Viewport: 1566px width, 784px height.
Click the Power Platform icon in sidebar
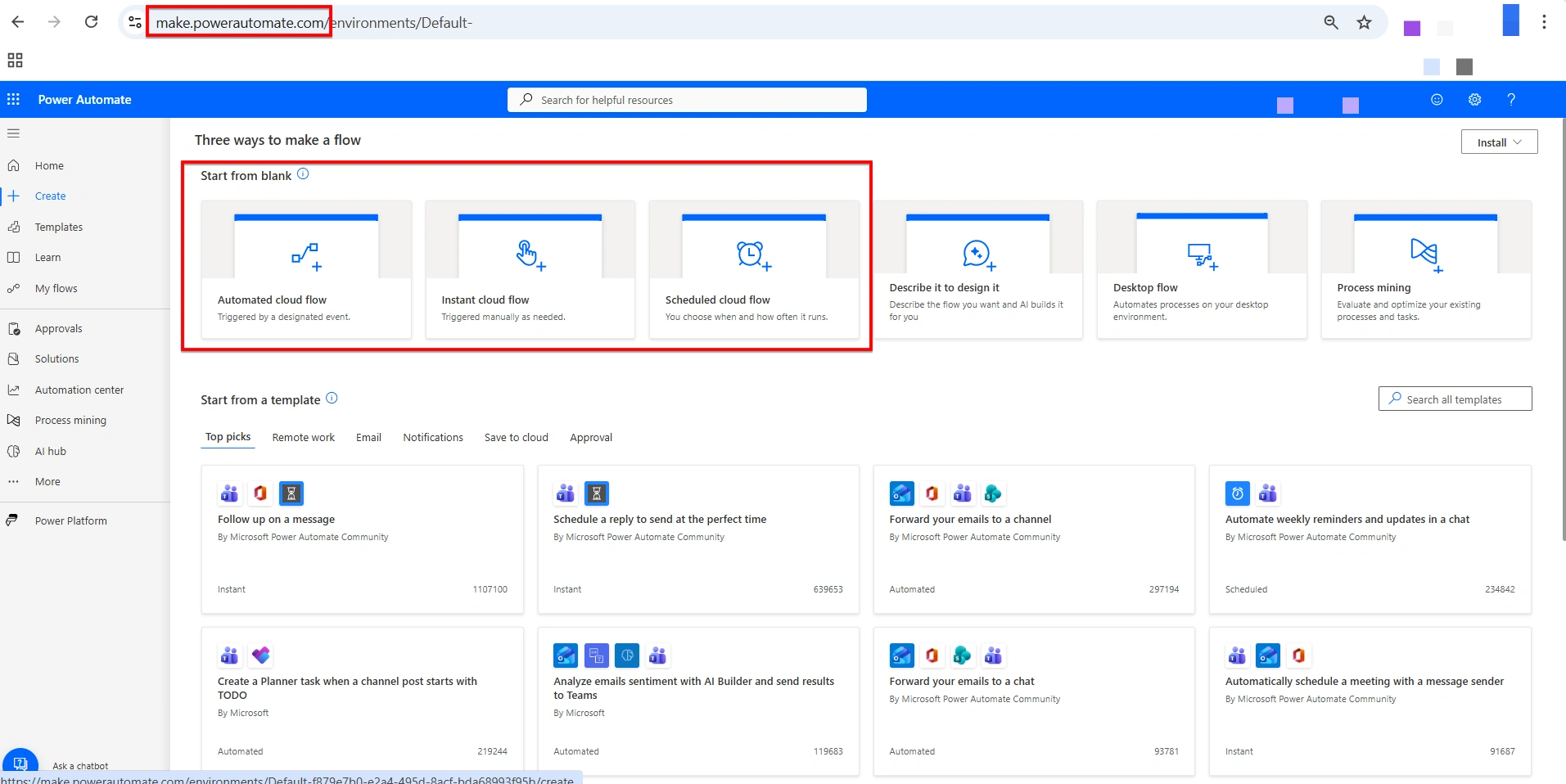12,520
